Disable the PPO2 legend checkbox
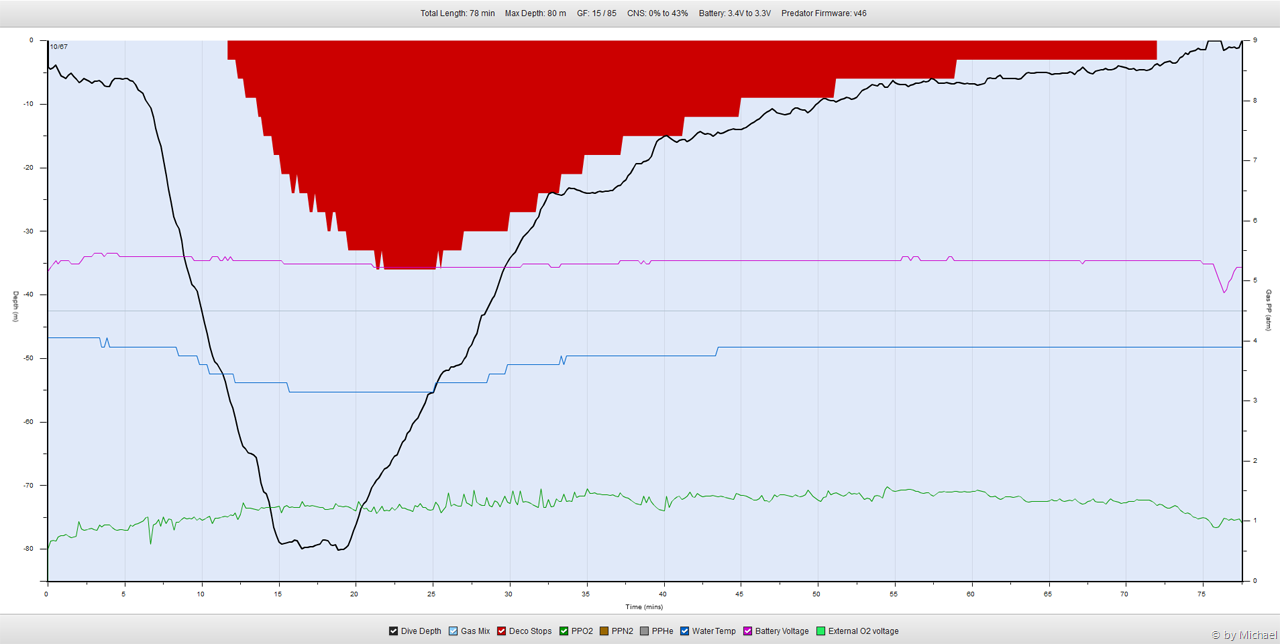This screenshot has height=644, width=1280. click(x=564, y=631)
